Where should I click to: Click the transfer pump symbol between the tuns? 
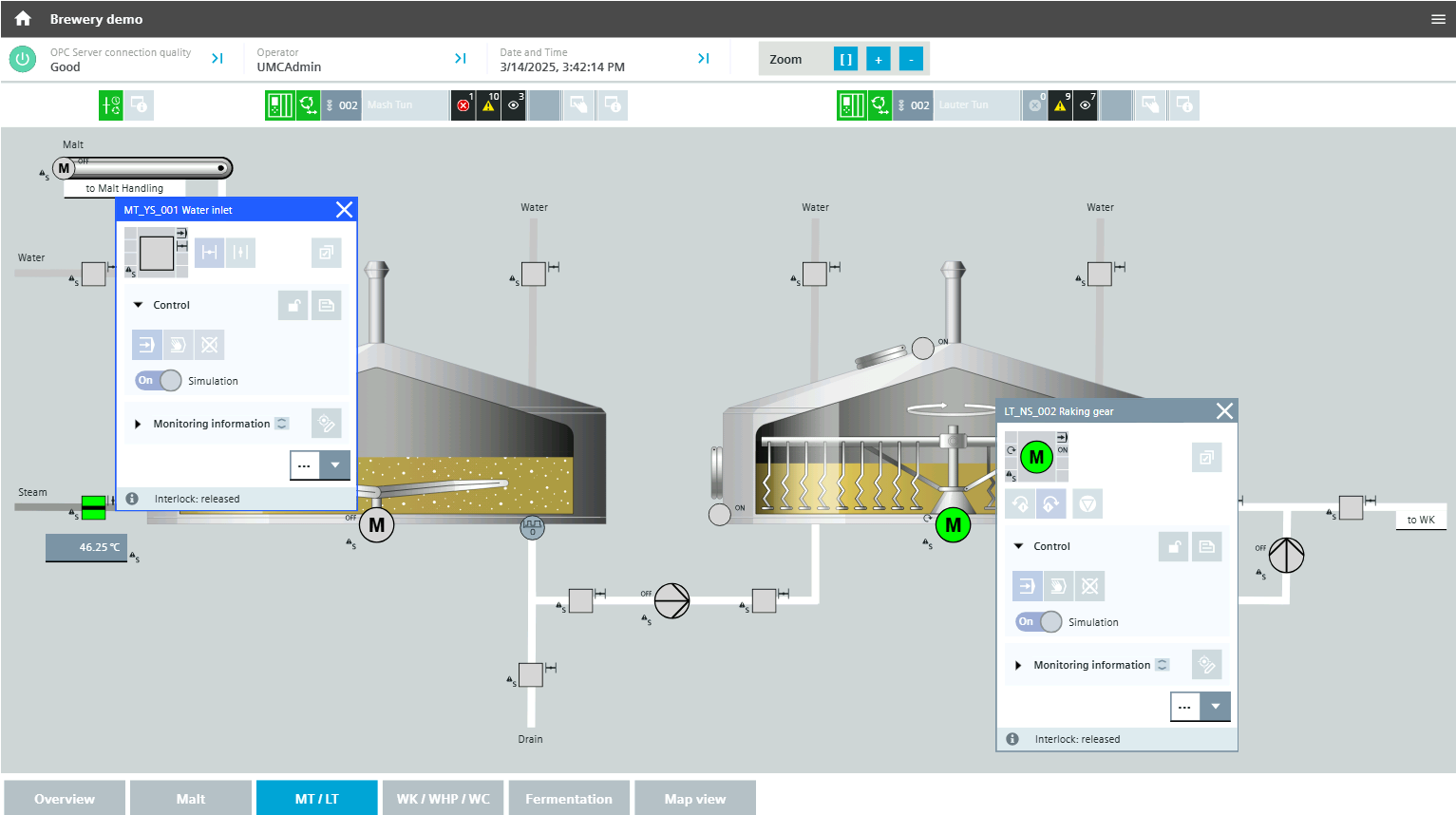(x=671, y=600)
